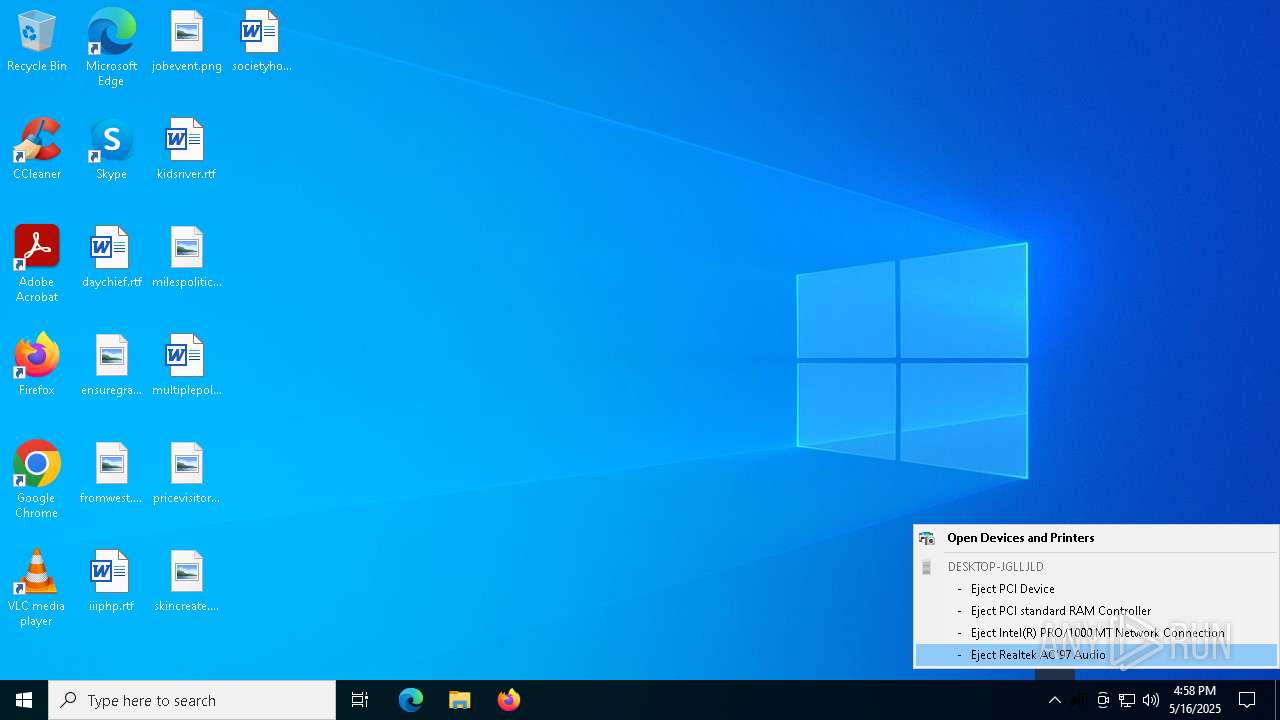Open the Recycle Bin desktop icon

pyautogui.click(x=37, y=42)
